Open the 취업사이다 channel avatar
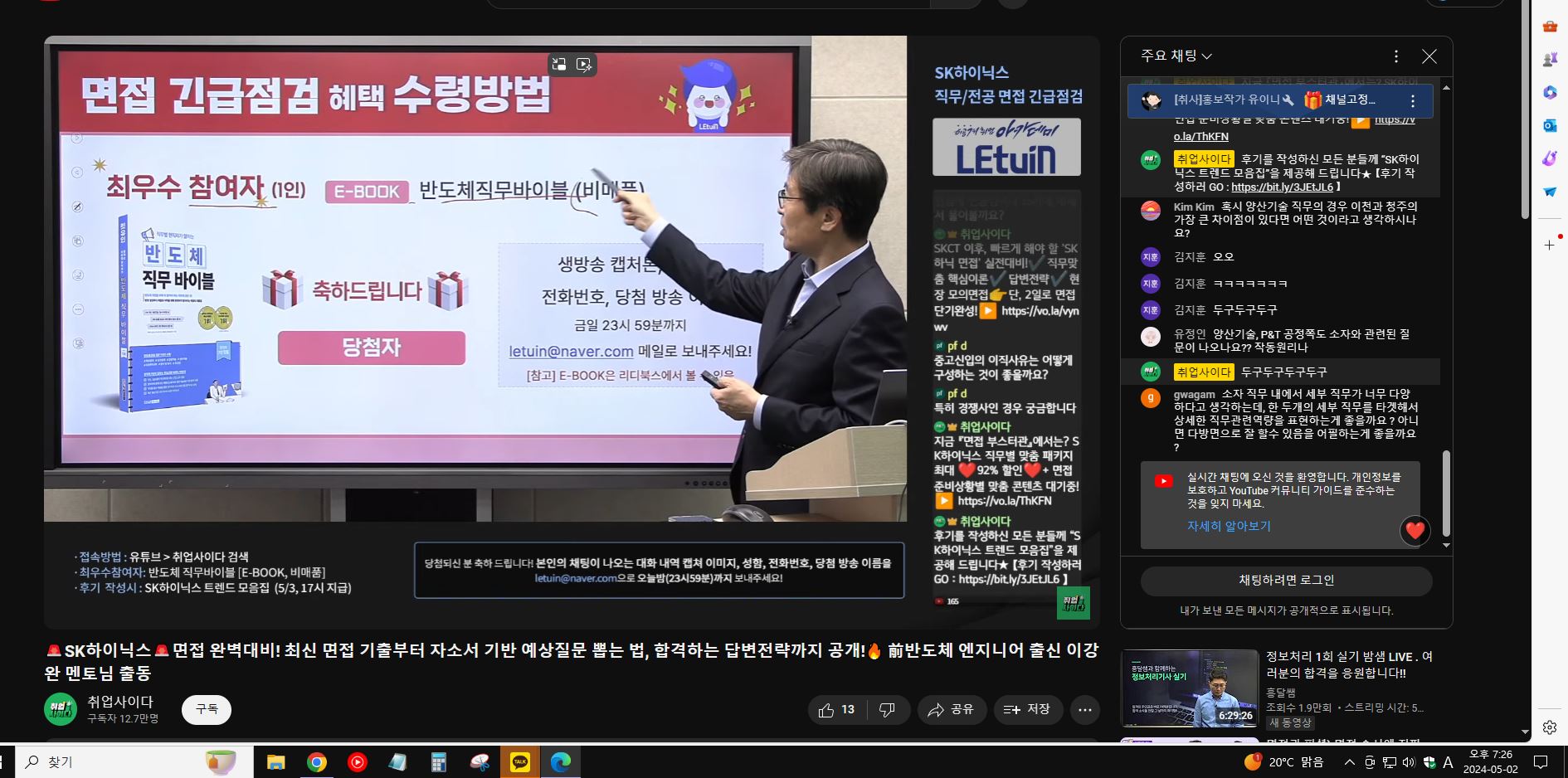The height and width of the screenshot is (778, 1568). point(61,709)
